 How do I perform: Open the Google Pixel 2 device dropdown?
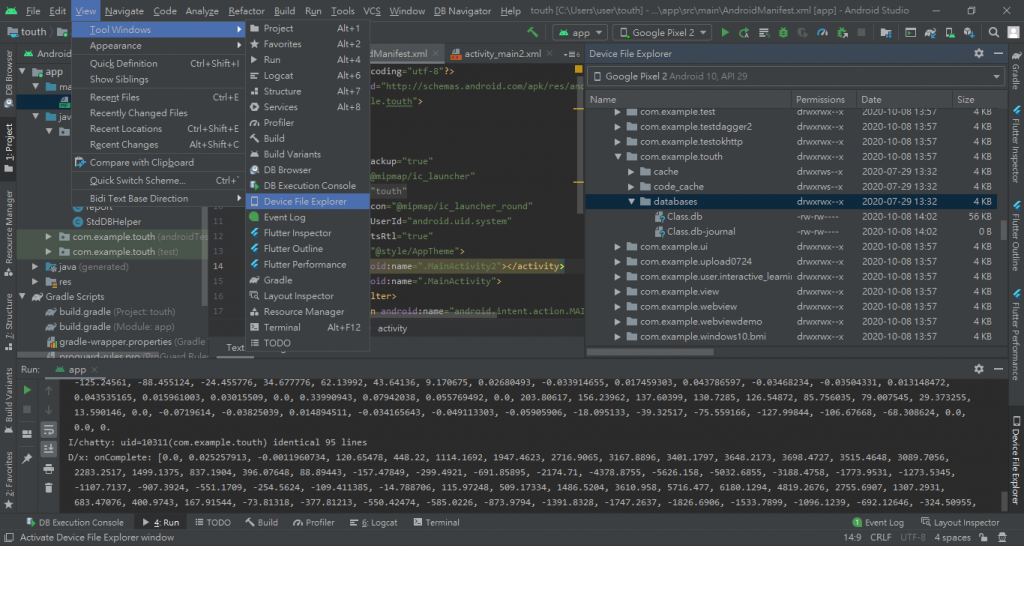tap(662, 33)
